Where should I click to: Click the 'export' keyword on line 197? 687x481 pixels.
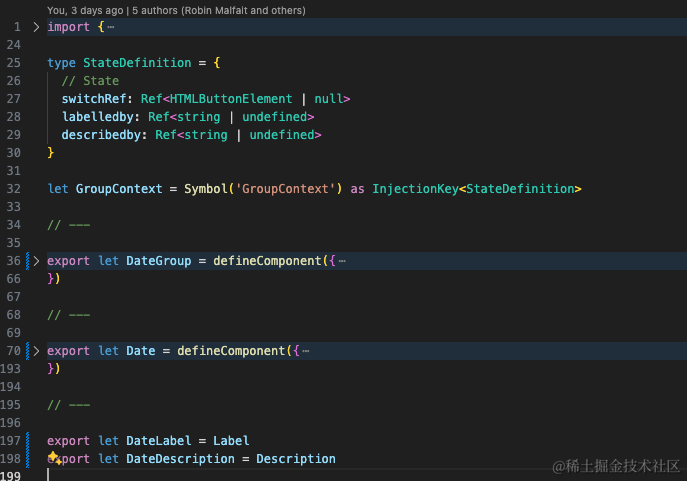68,441
